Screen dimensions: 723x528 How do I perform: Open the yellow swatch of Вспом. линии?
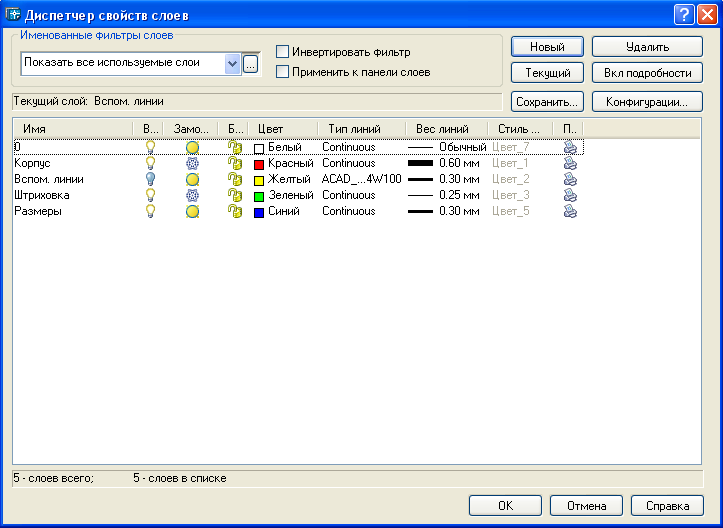click(x=259, y=180)
